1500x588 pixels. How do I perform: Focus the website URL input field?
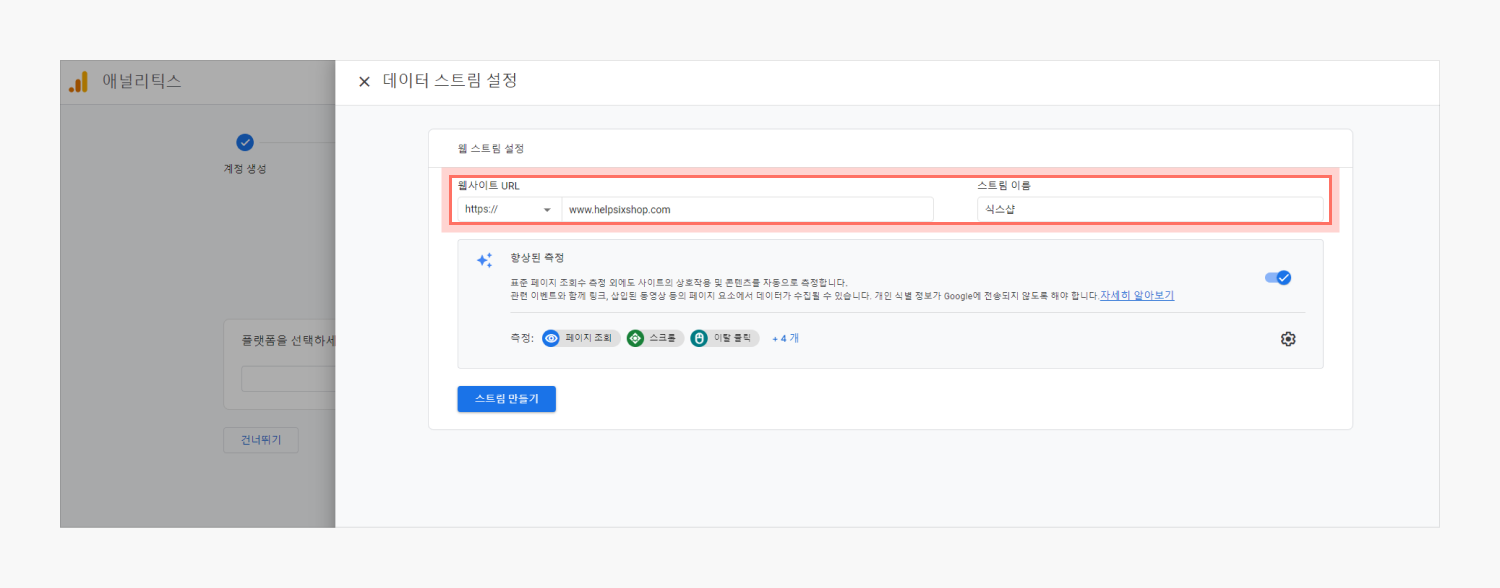746,209
